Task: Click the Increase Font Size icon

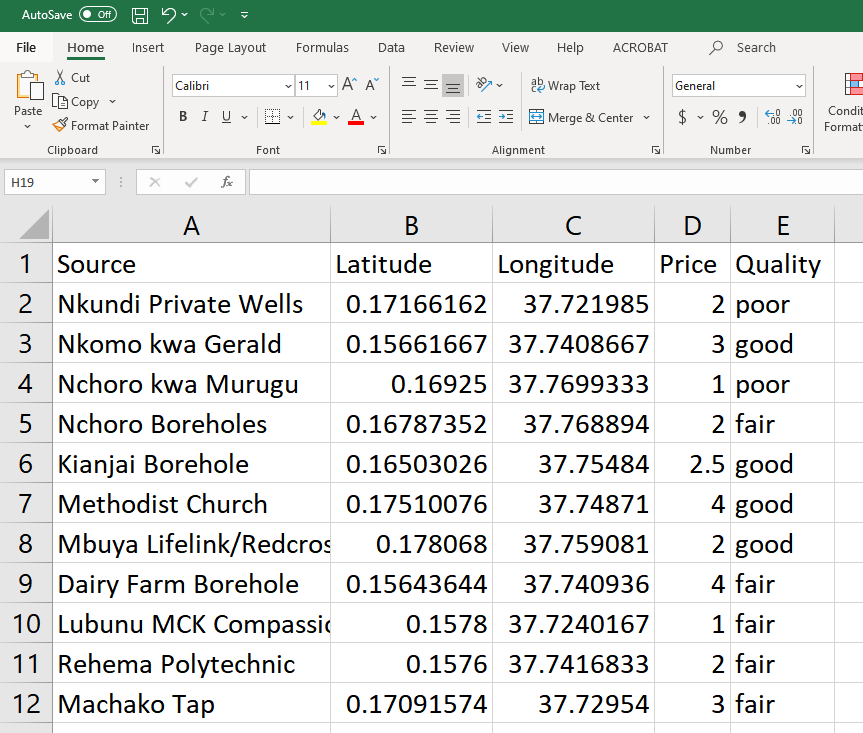Action: (348, 86)
